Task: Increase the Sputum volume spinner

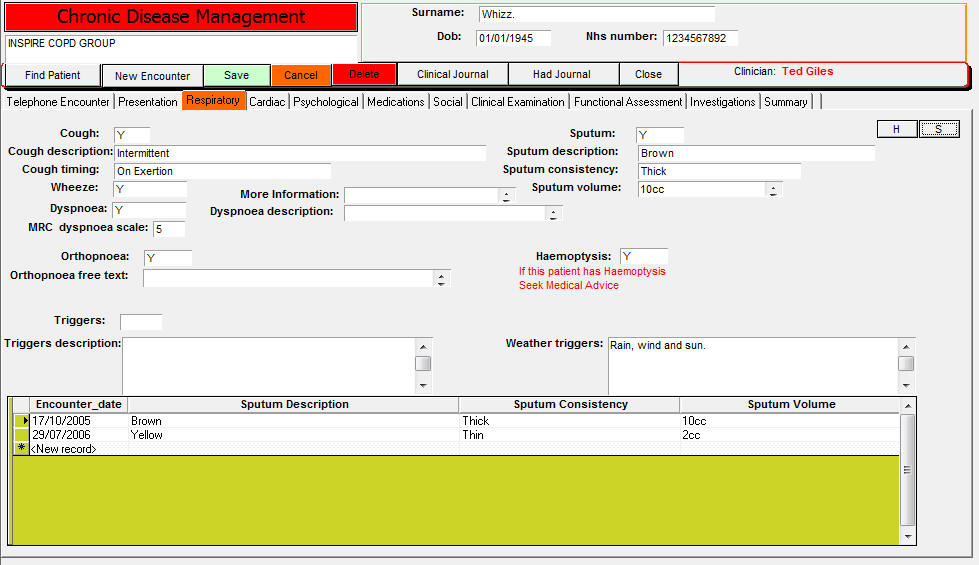Action: click(x=774, y=186)
